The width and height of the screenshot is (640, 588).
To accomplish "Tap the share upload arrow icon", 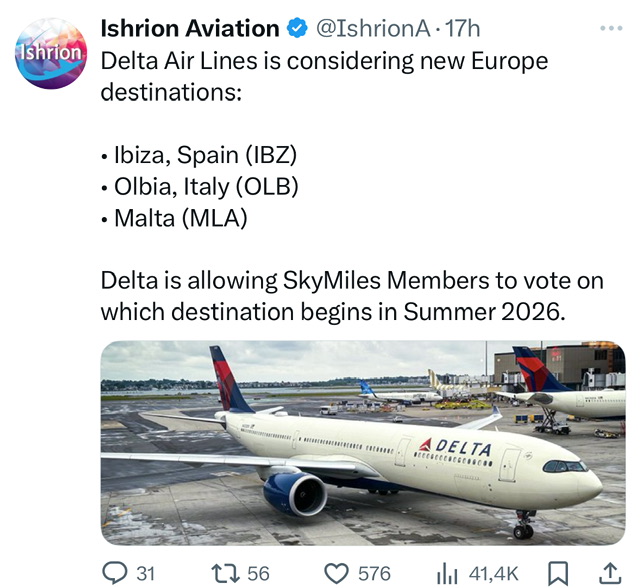I will click(607, 573).
